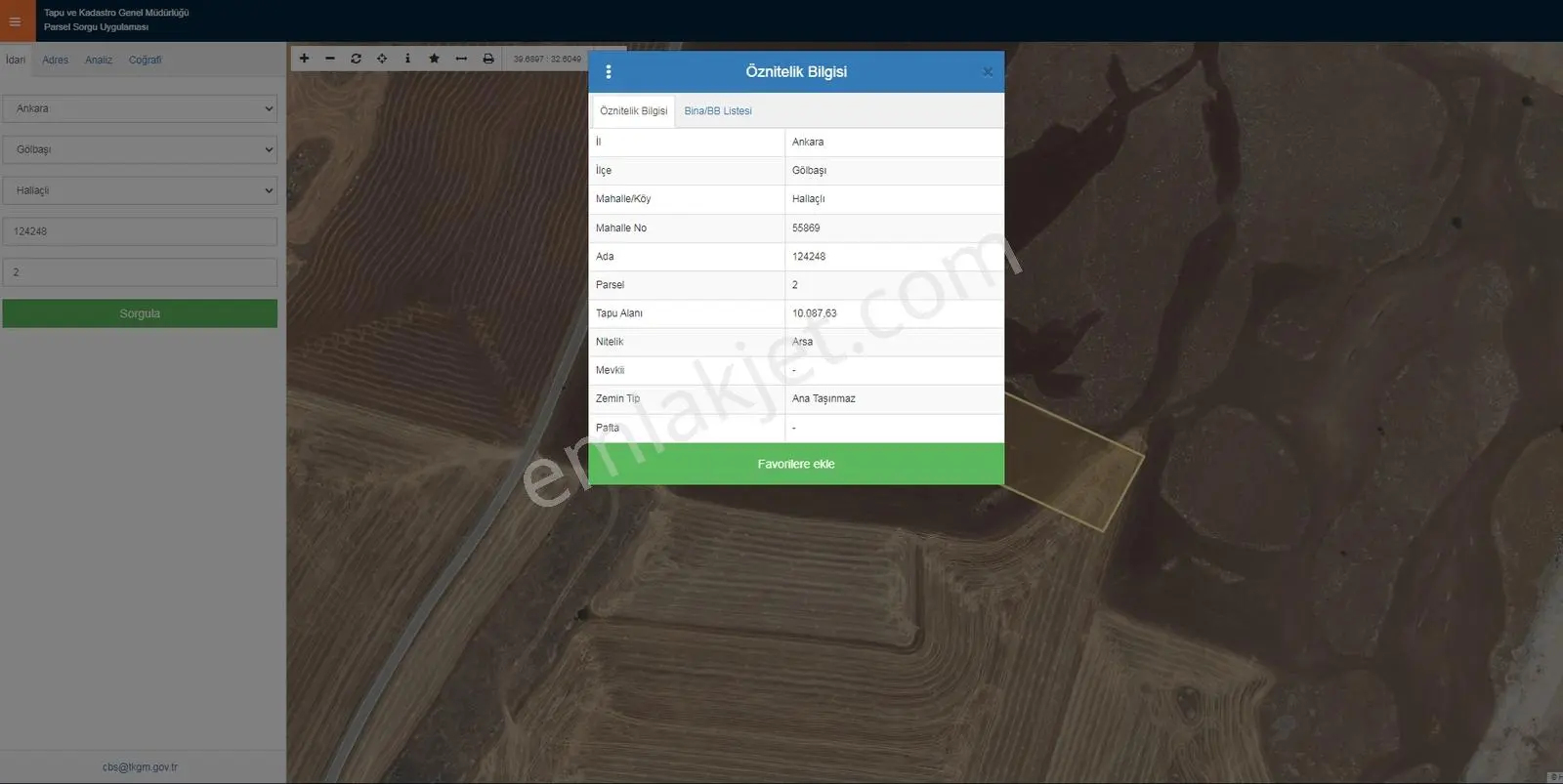Select the Ada value 124248 in table

click(x=809, y=257)
